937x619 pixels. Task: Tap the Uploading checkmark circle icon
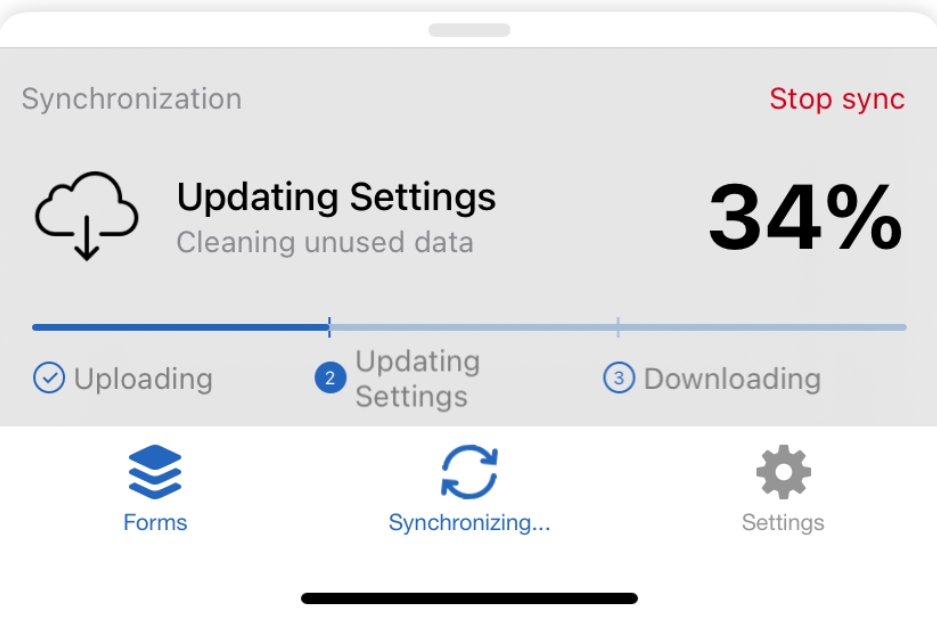tap(49, 379)
